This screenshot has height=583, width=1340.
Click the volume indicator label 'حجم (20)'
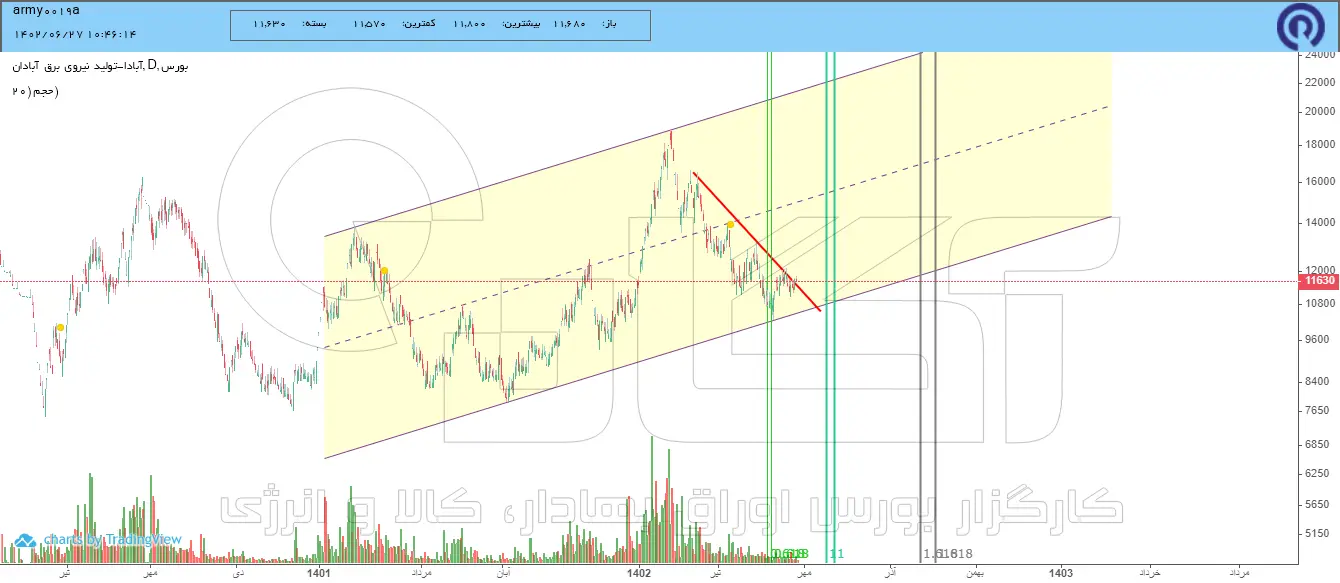coord(35,92)
